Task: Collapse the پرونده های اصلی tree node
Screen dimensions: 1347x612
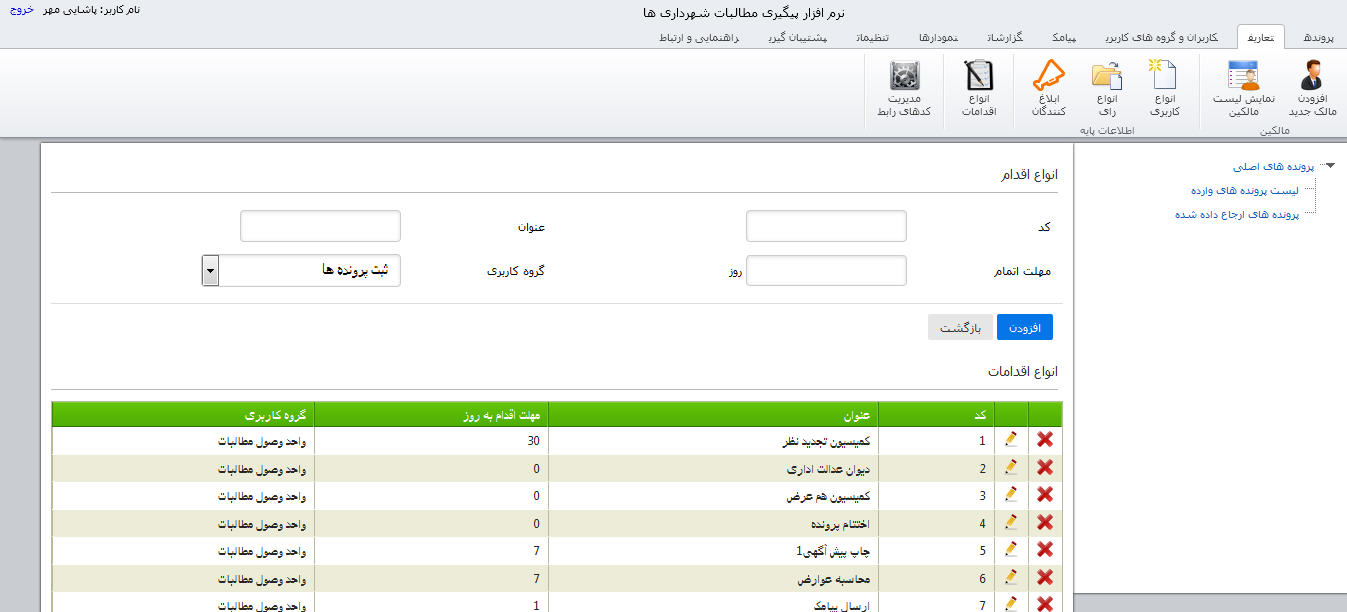Action: pos(1329,166)
